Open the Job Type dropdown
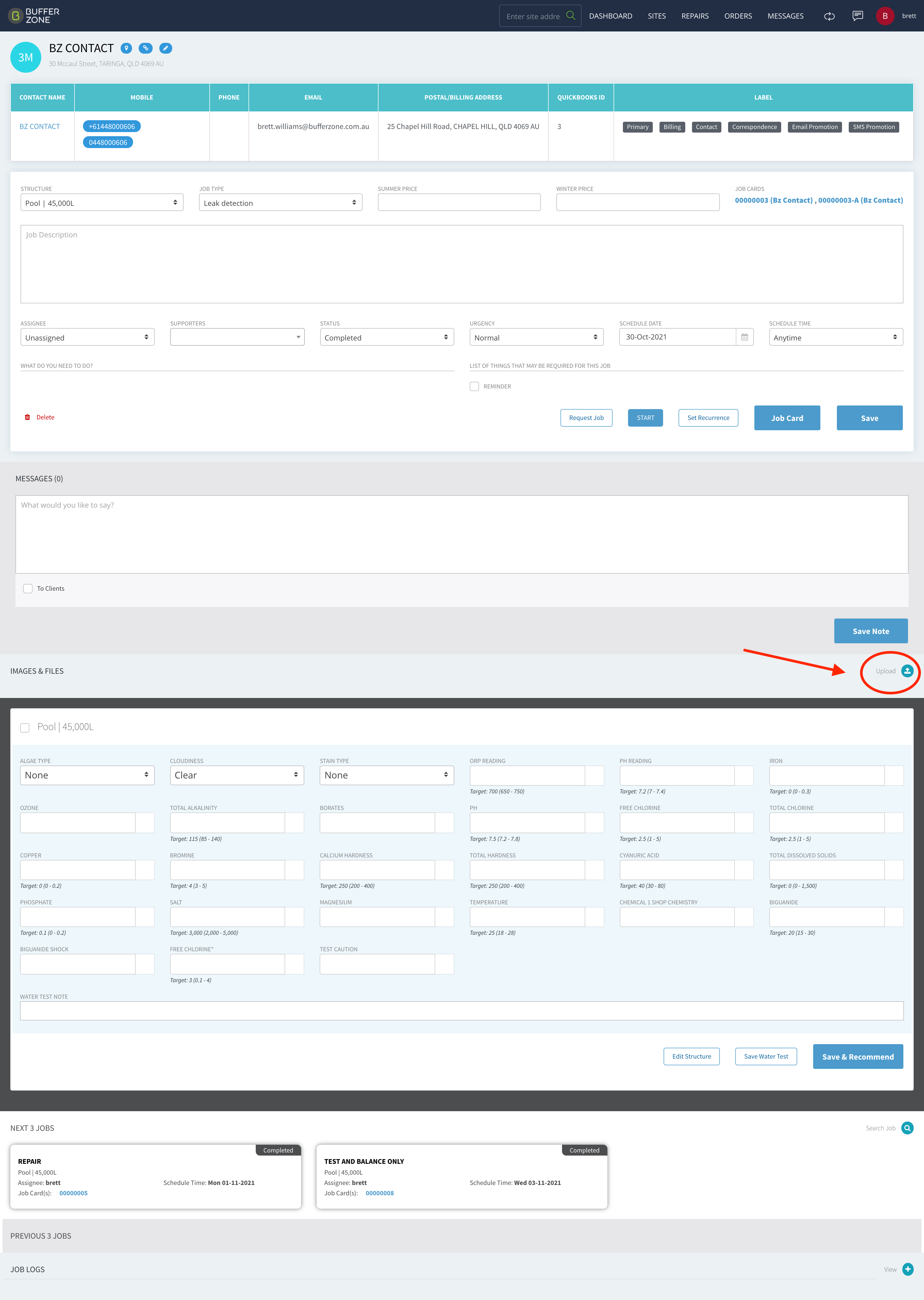This screenshot has height=1300, width=924. click(280, 203)
